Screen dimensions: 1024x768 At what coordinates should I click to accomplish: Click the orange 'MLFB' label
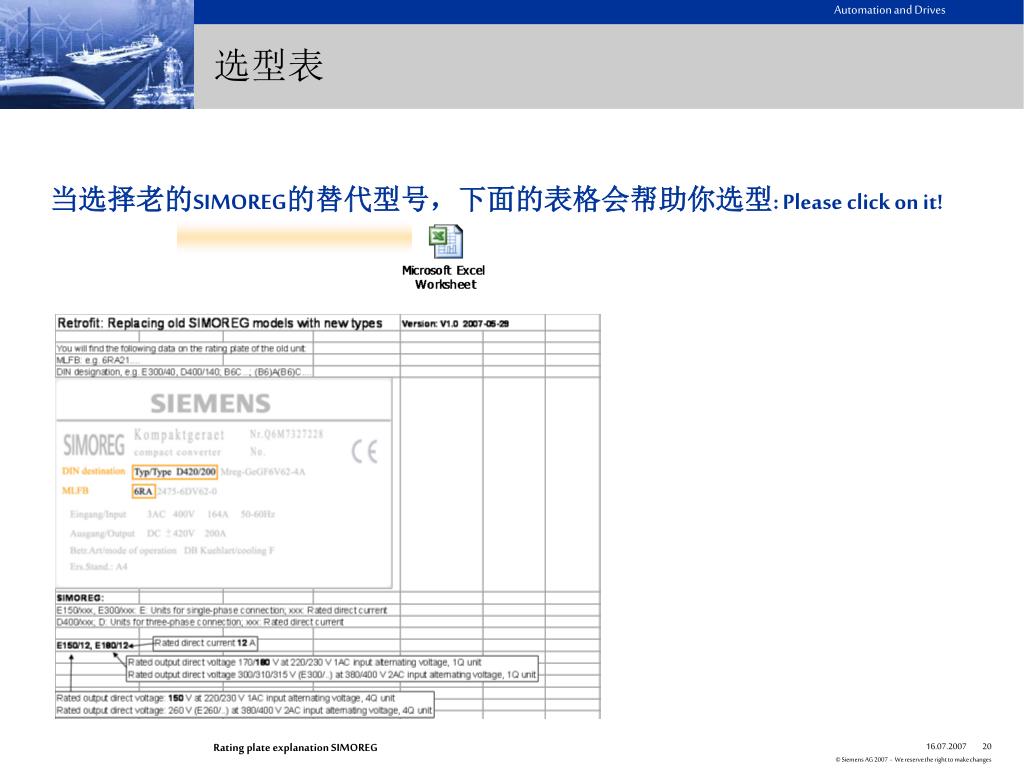(75, 490)
